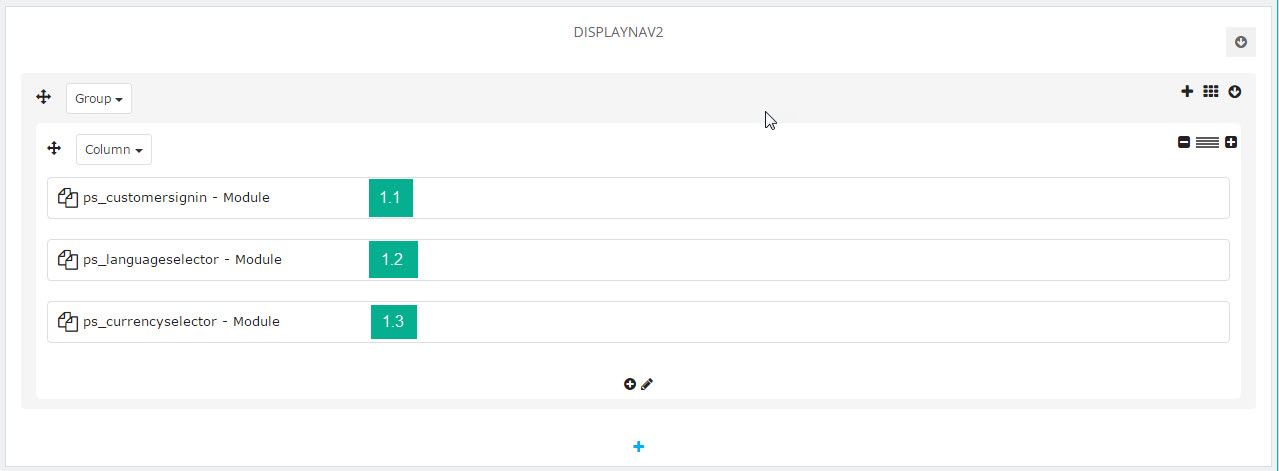Click the Group move handle icon

43,97
